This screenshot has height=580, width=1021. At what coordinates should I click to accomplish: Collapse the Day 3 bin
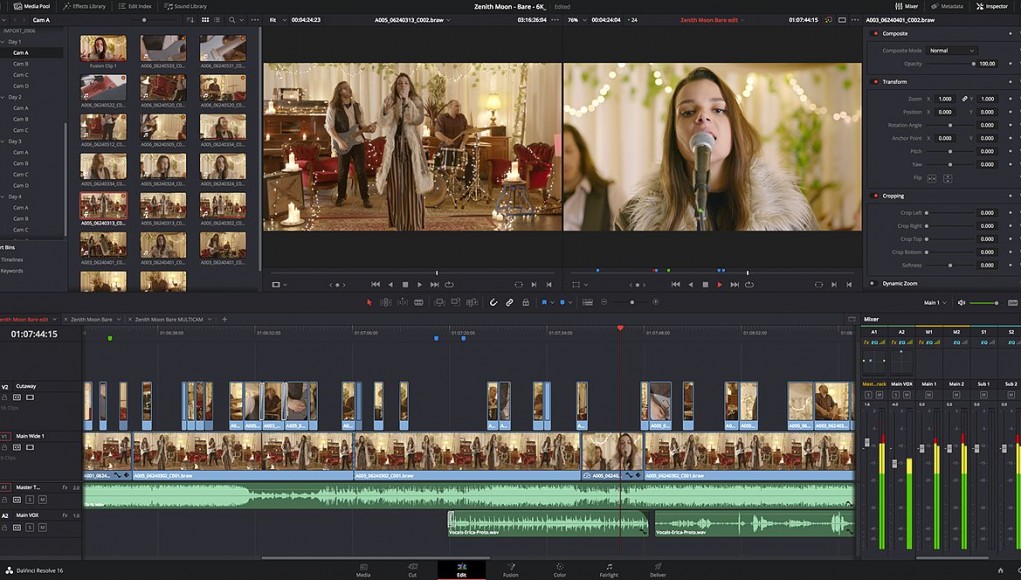3,141
